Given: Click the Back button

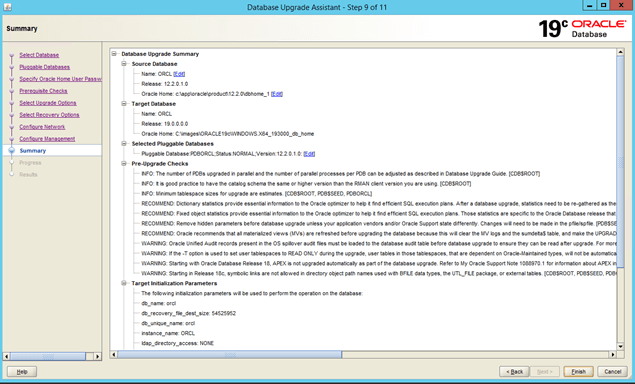Looking at the screenshot, I should [514, 371].
